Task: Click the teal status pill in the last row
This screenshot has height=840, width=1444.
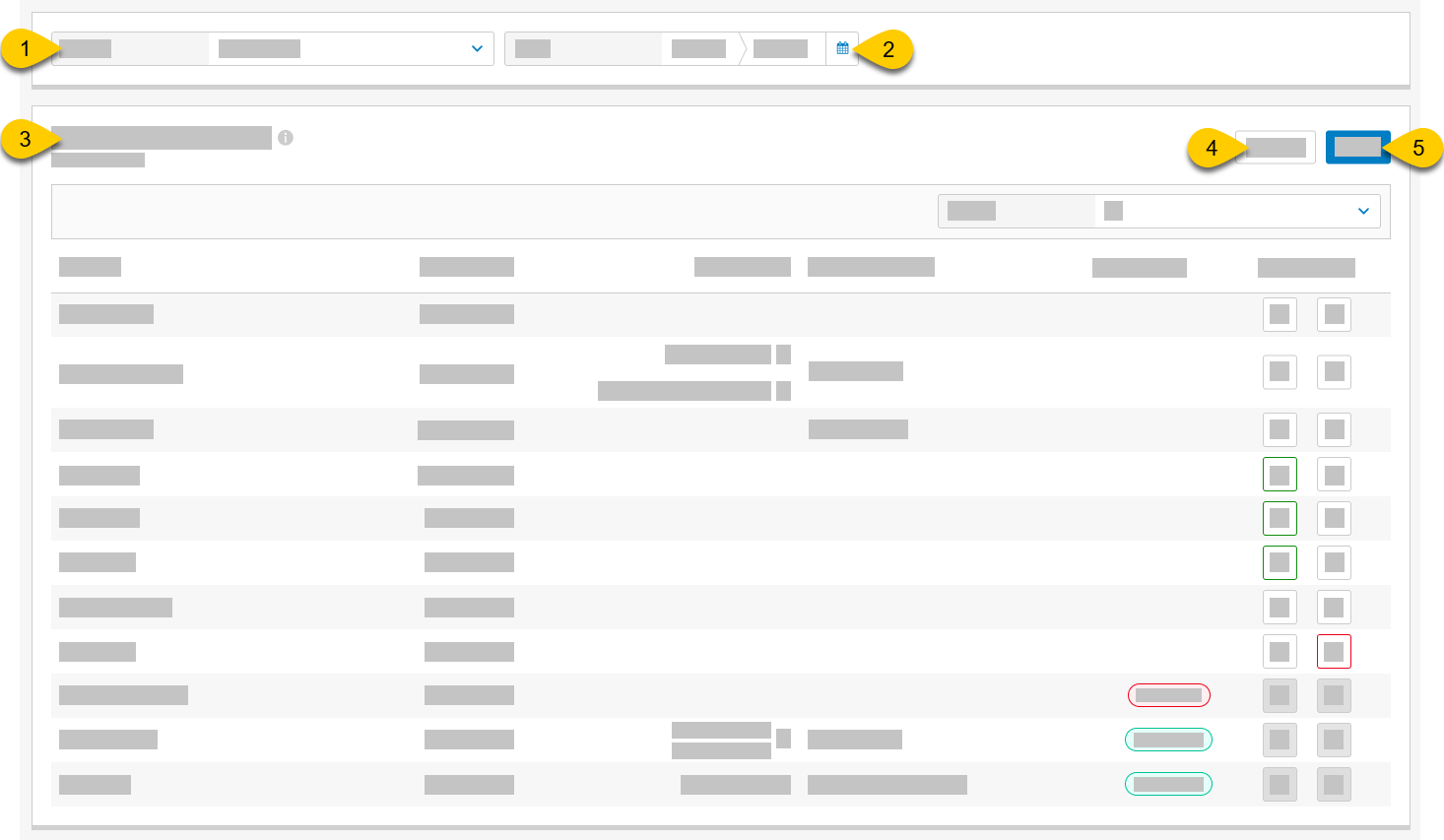Action: point(1168,784)
